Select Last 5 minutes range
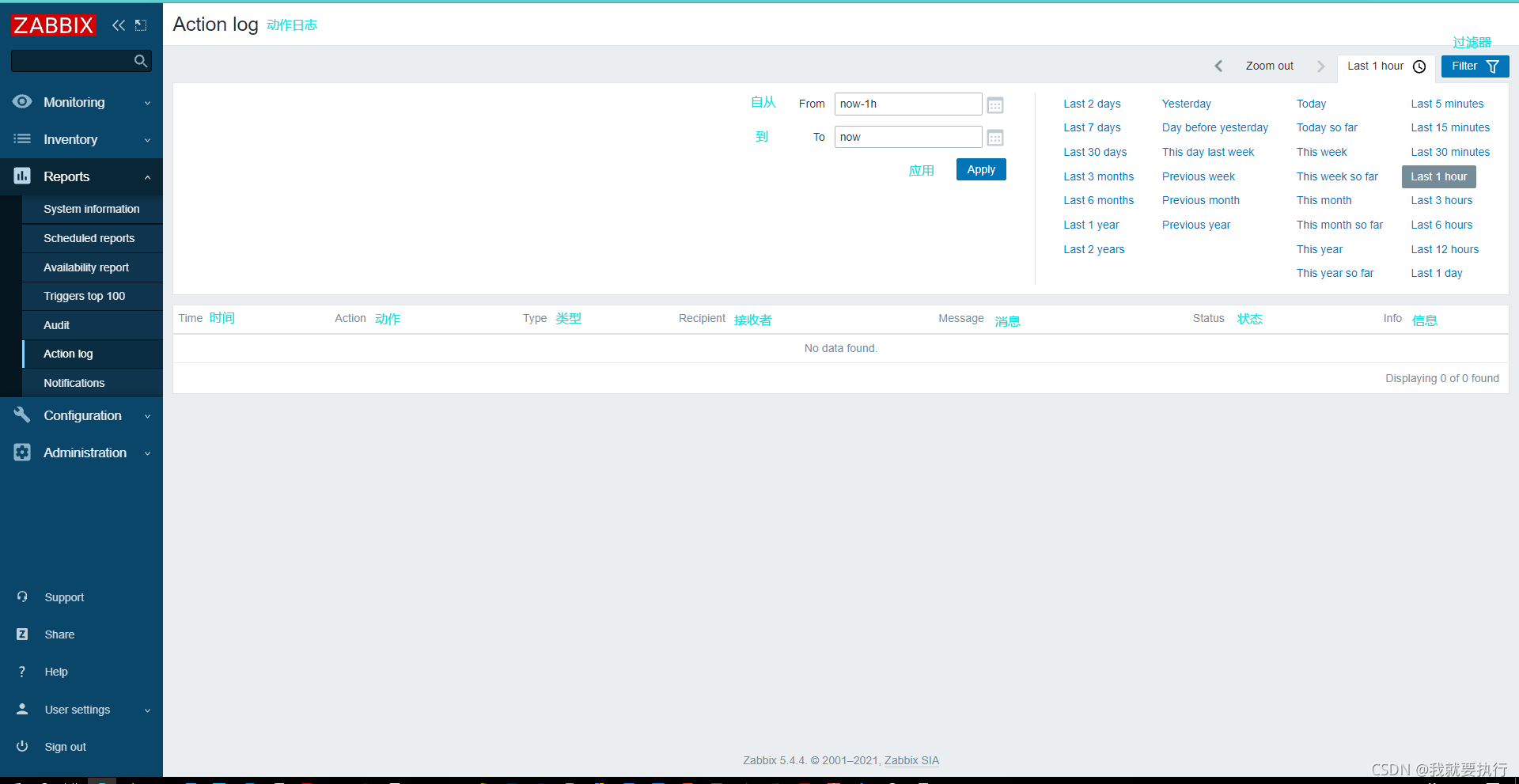The image size is (1519, 784). [1447, 104]
